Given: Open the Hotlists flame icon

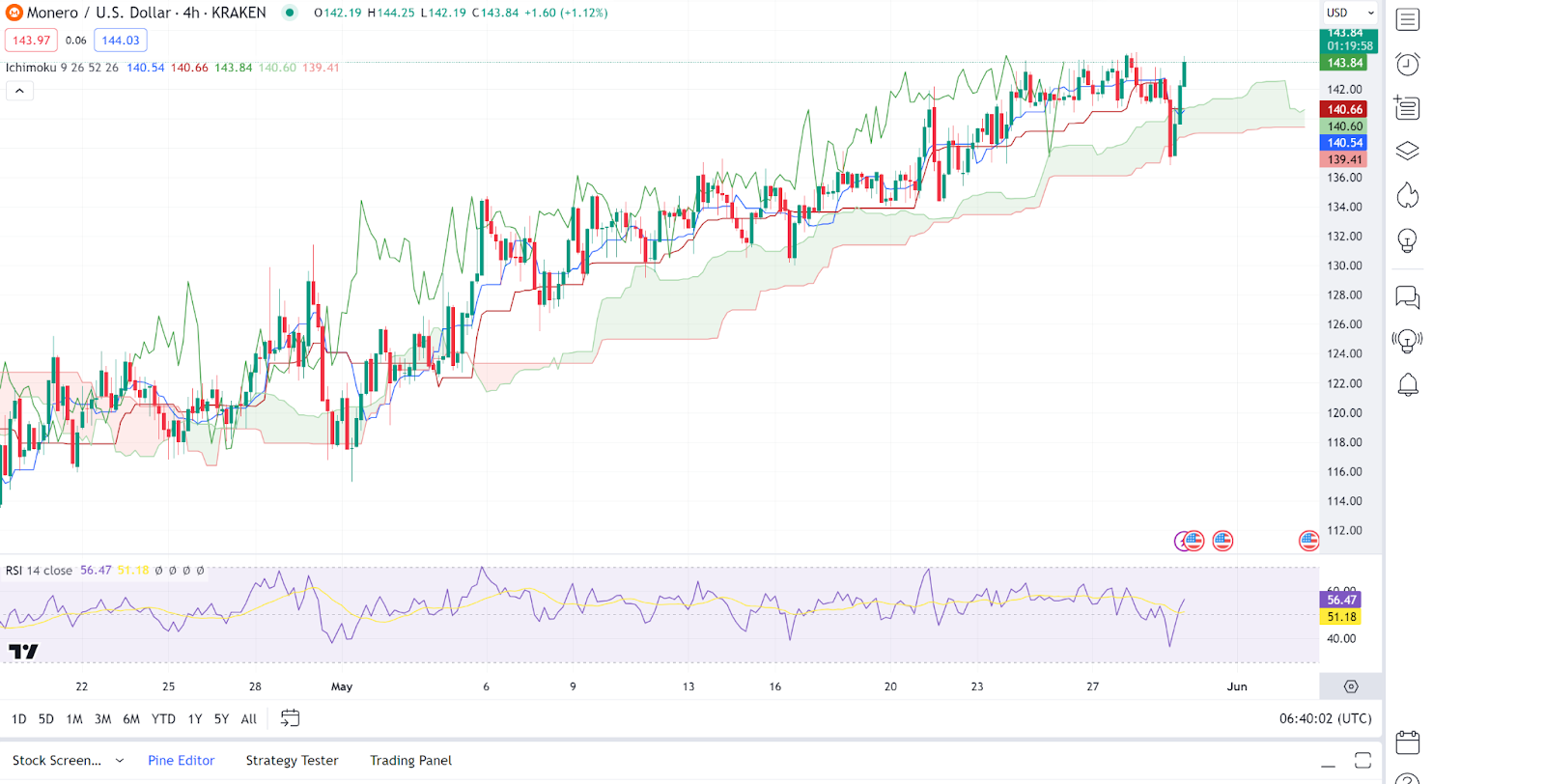Looking at the screenshot, I should pos(1408,196).
